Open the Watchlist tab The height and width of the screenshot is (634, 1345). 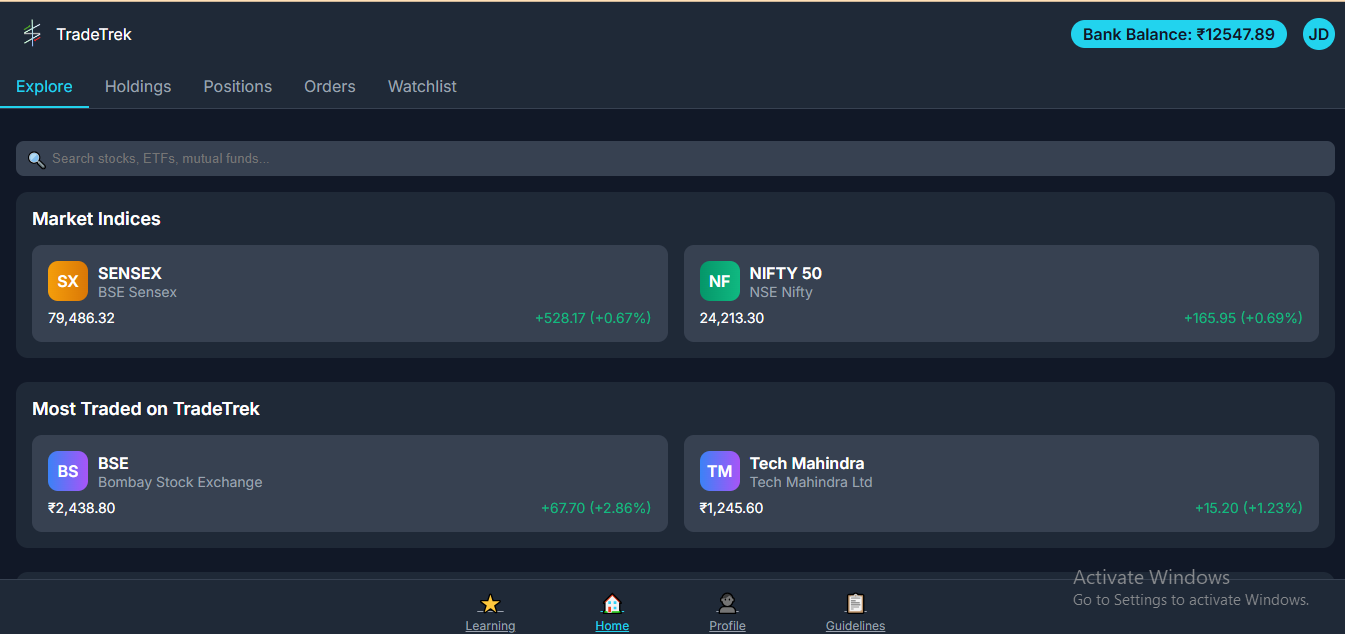(x=422, y=87)
